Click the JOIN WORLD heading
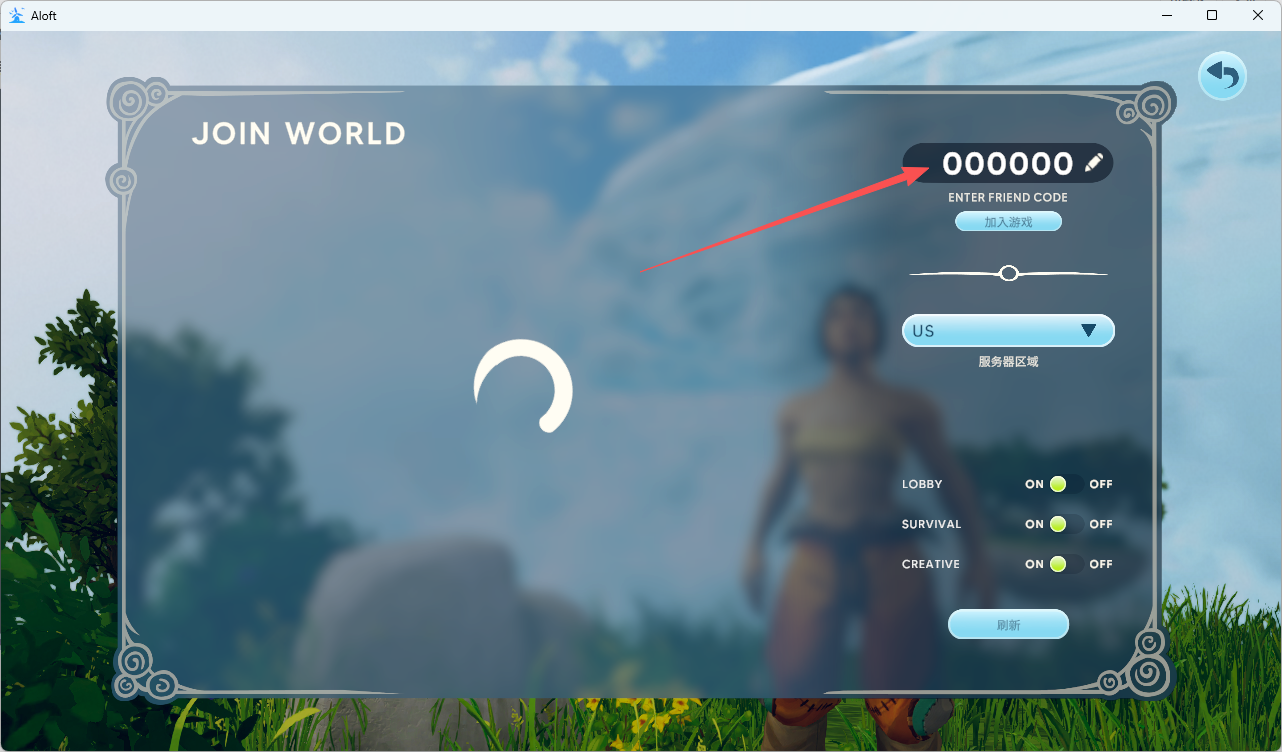 pos(299,134)
